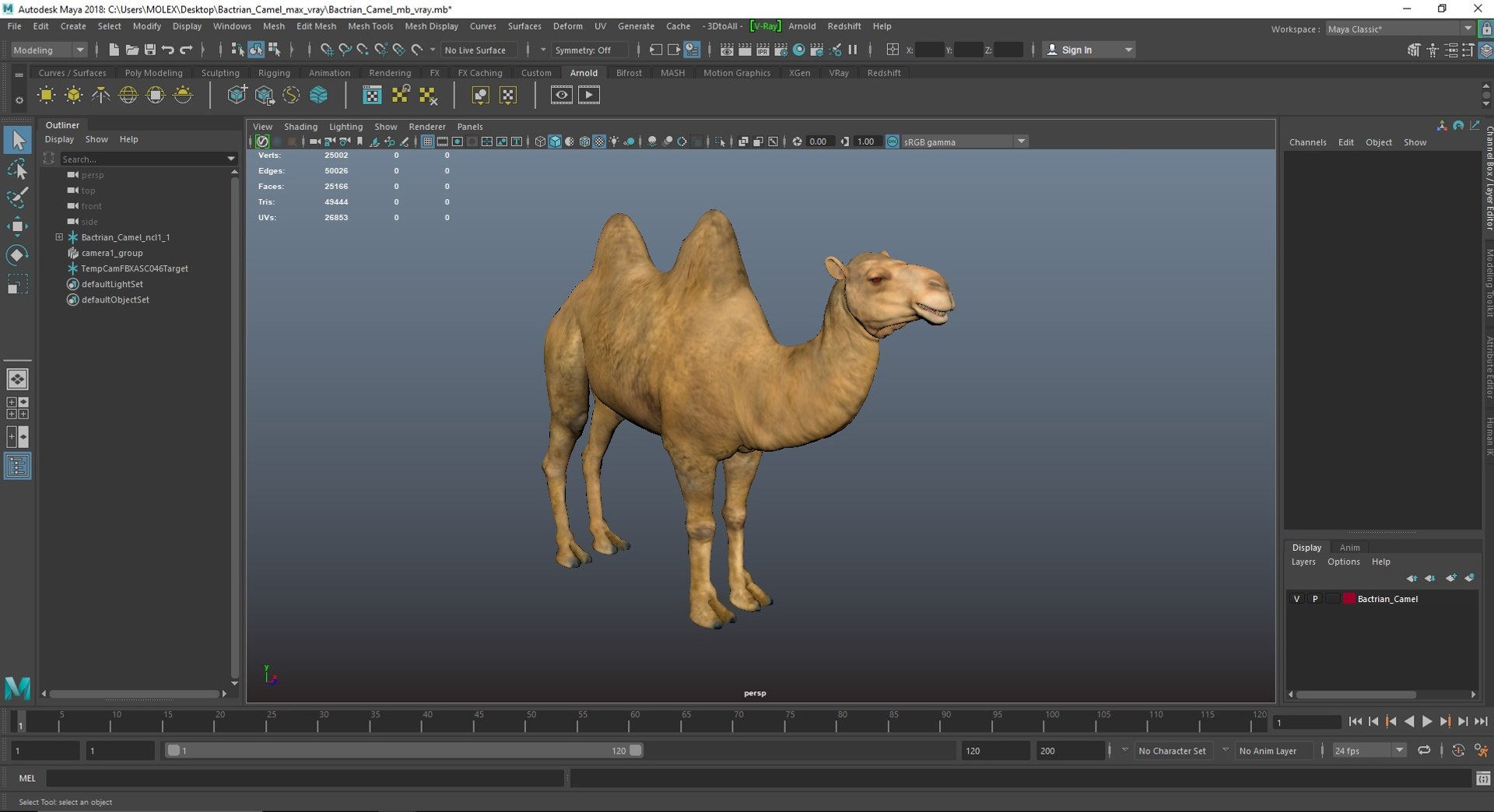Screen dimensions: 1494x812
Task: Toggle Bactrian_Camel layer visibility V
Action: (1296, 599)
